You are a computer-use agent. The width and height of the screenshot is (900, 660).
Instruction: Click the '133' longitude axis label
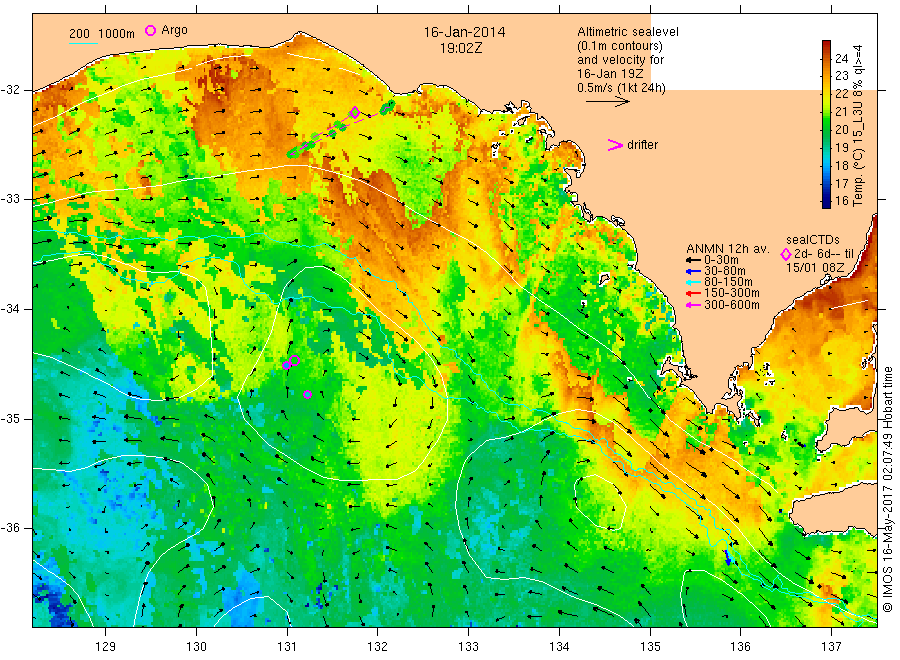click(468, 646)
